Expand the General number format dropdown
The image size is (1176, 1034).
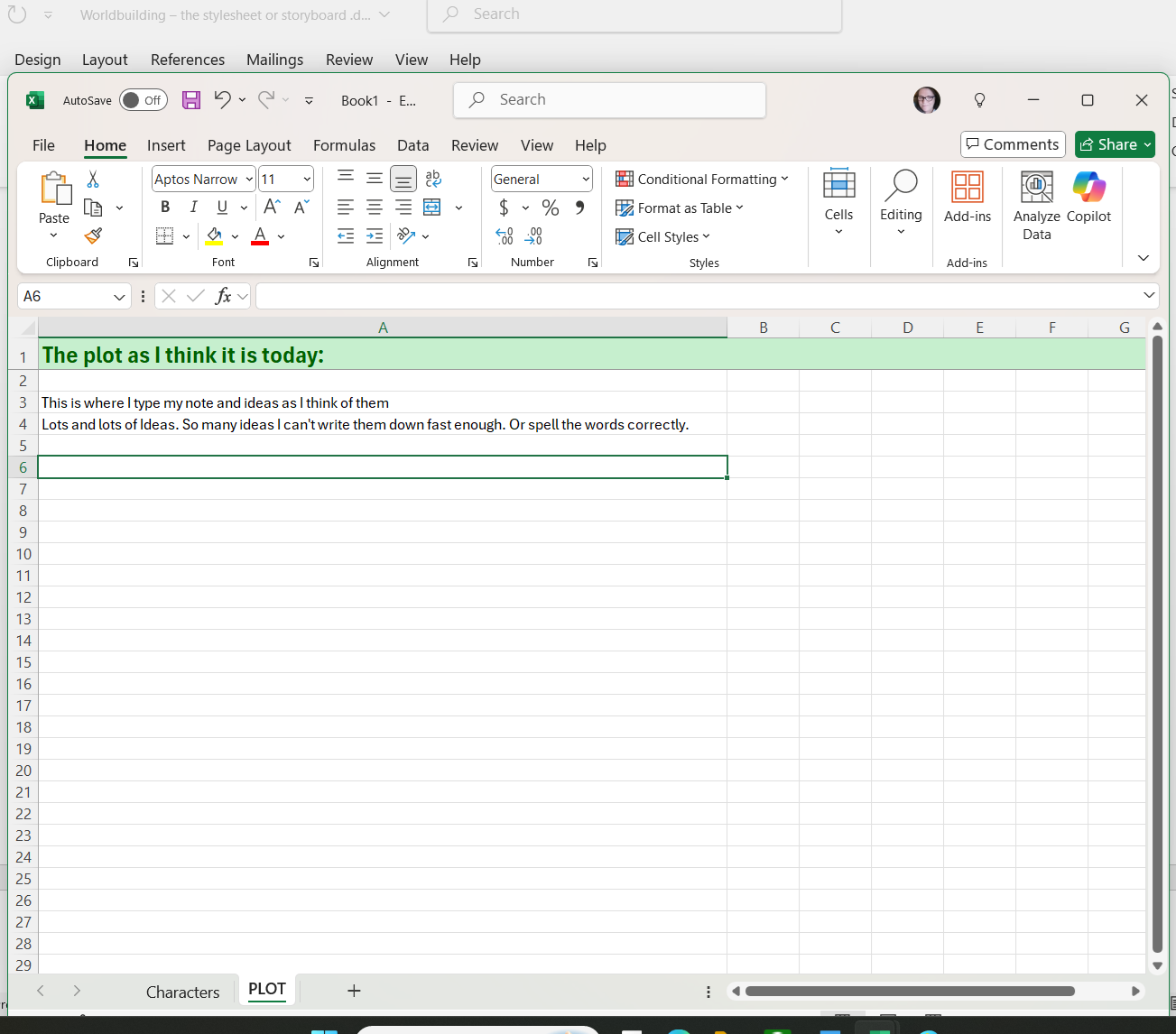[x=586, y=180]
